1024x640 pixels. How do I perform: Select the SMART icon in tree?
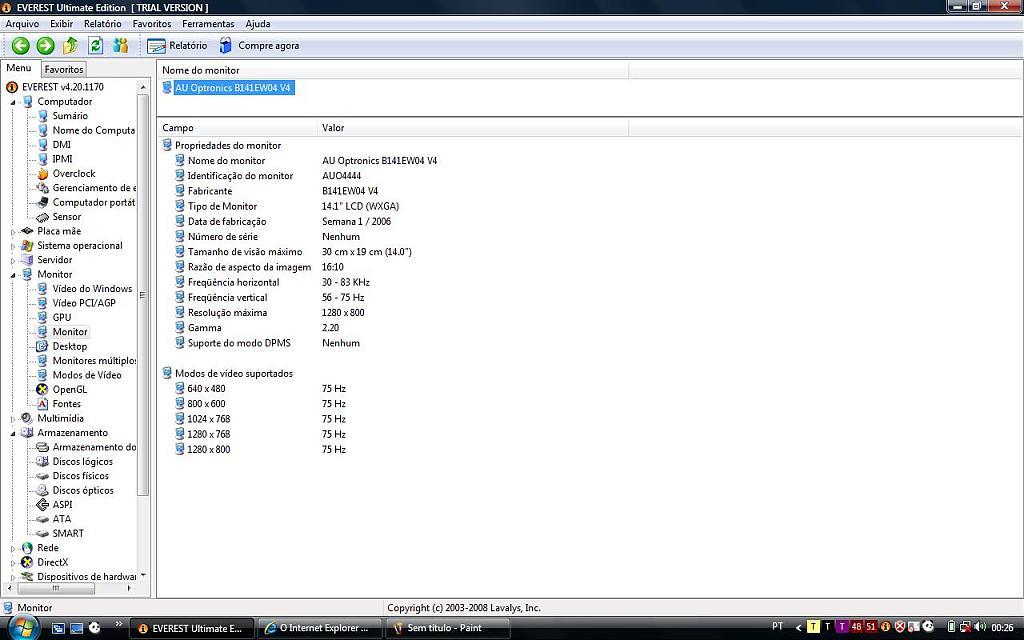coord(42,534)
